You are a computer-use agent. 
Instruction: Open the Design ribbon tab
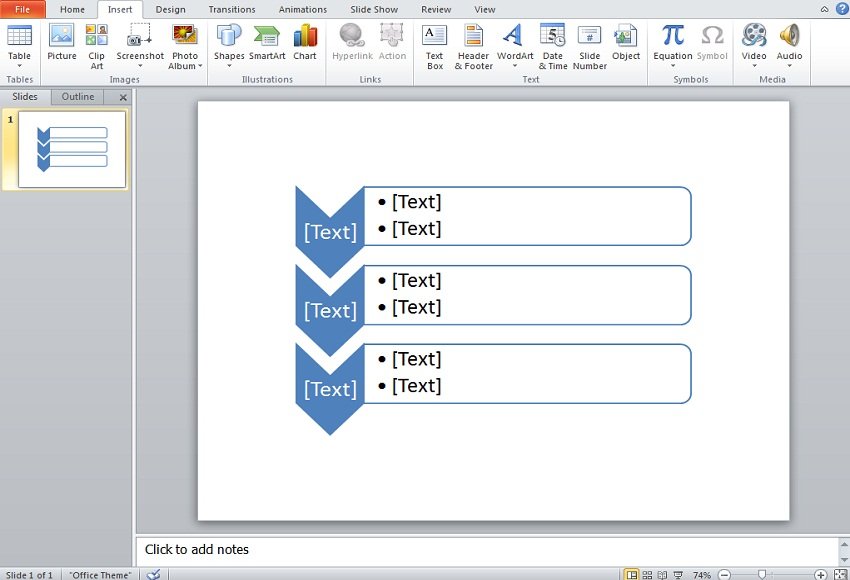point(170,9)
